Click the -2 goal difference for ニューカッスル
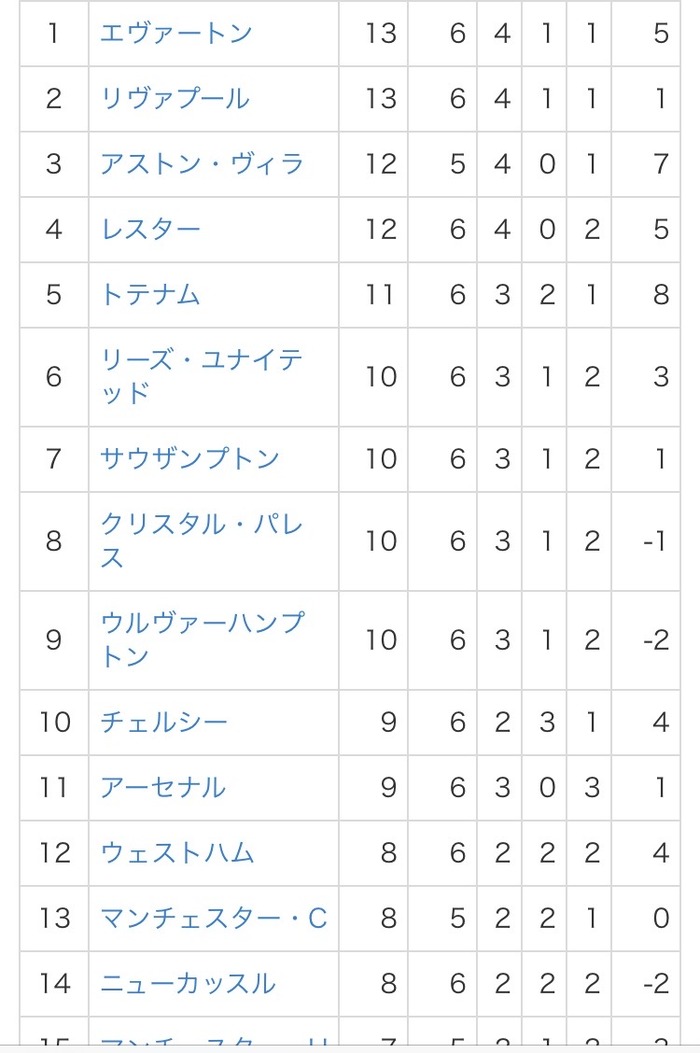Viewport: 700px width, 1053px height. [x=646, y=984]
